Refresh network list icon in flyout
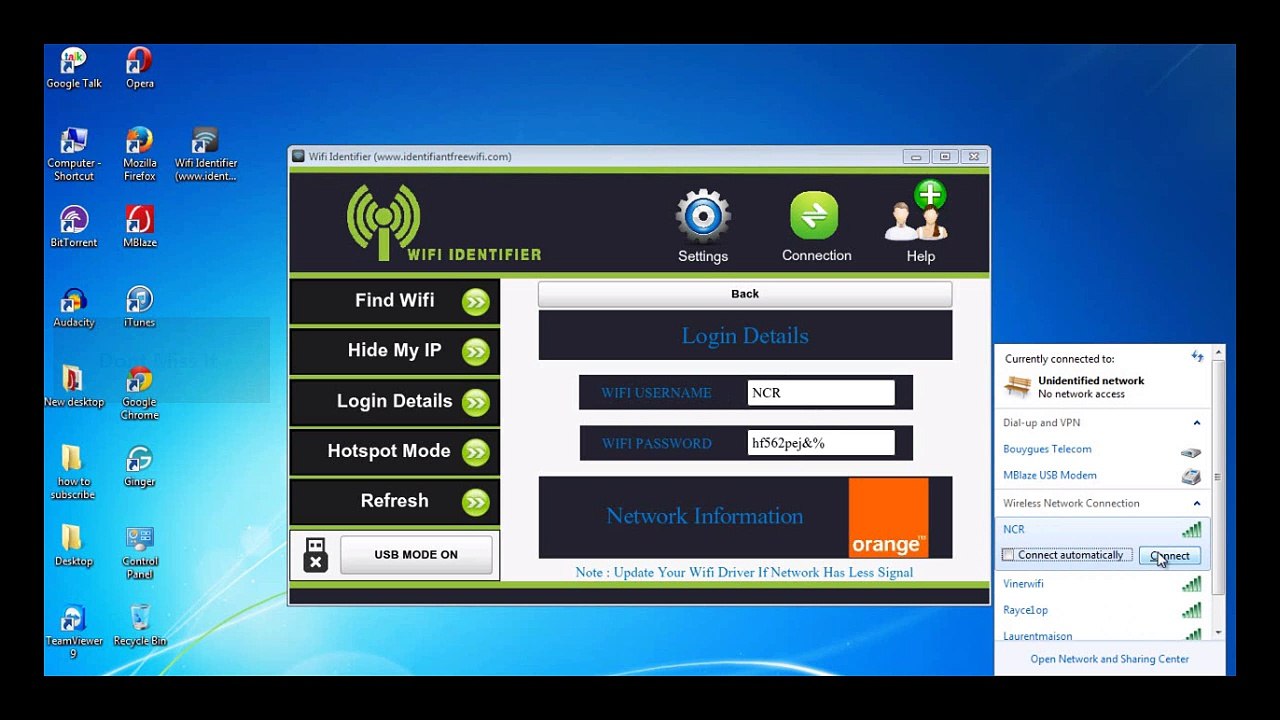This screenshot has width=1280, height=720. tap(1198, 357)
